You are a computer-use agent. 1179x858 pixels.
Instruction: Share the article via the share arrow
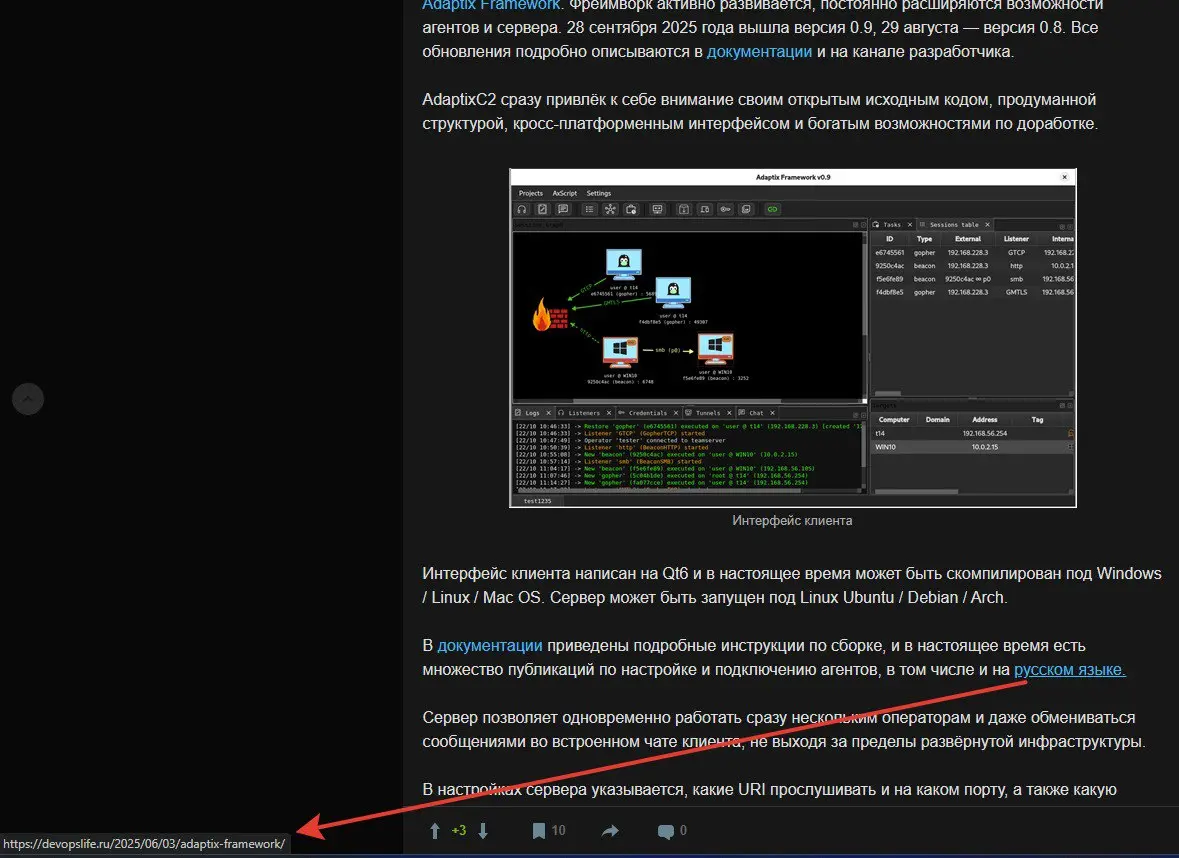pyautogui.click(x=610, y=830)
